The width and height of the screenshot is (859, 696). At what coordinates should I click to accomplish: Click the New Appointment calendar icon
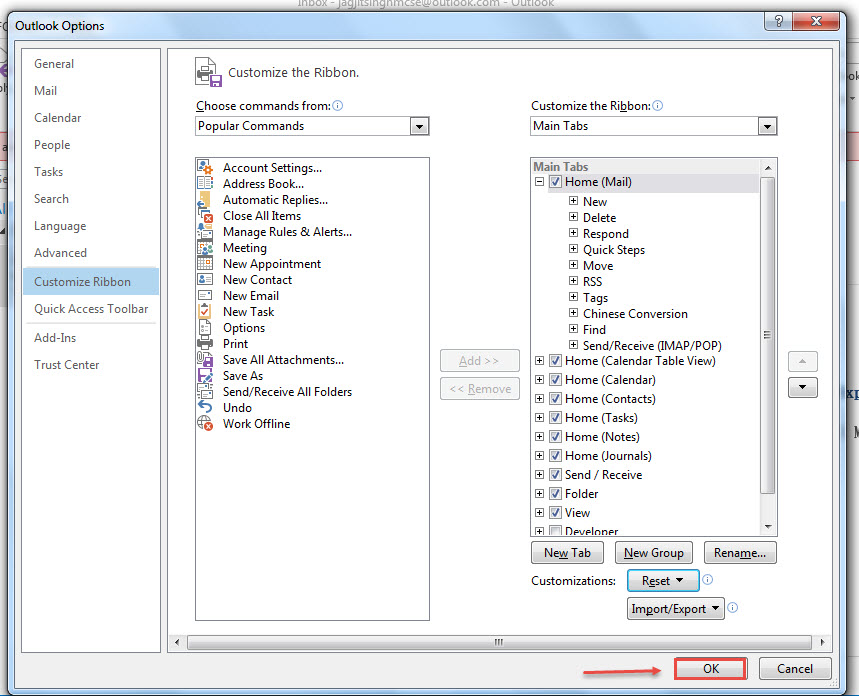click(x=205, y=264)
